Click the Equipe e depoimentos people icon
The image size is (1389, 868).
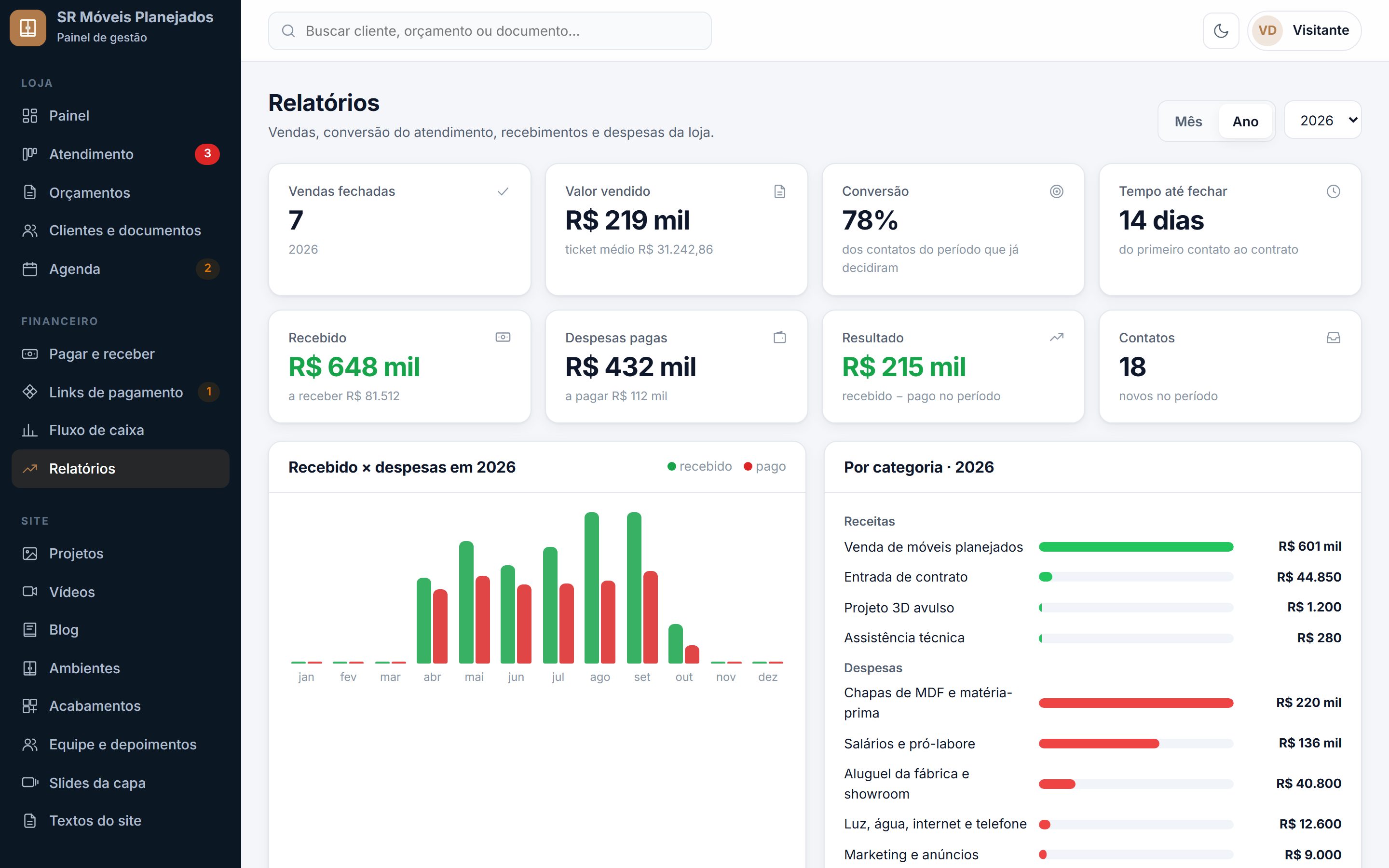pyautogui.click(x=30, y=745)
